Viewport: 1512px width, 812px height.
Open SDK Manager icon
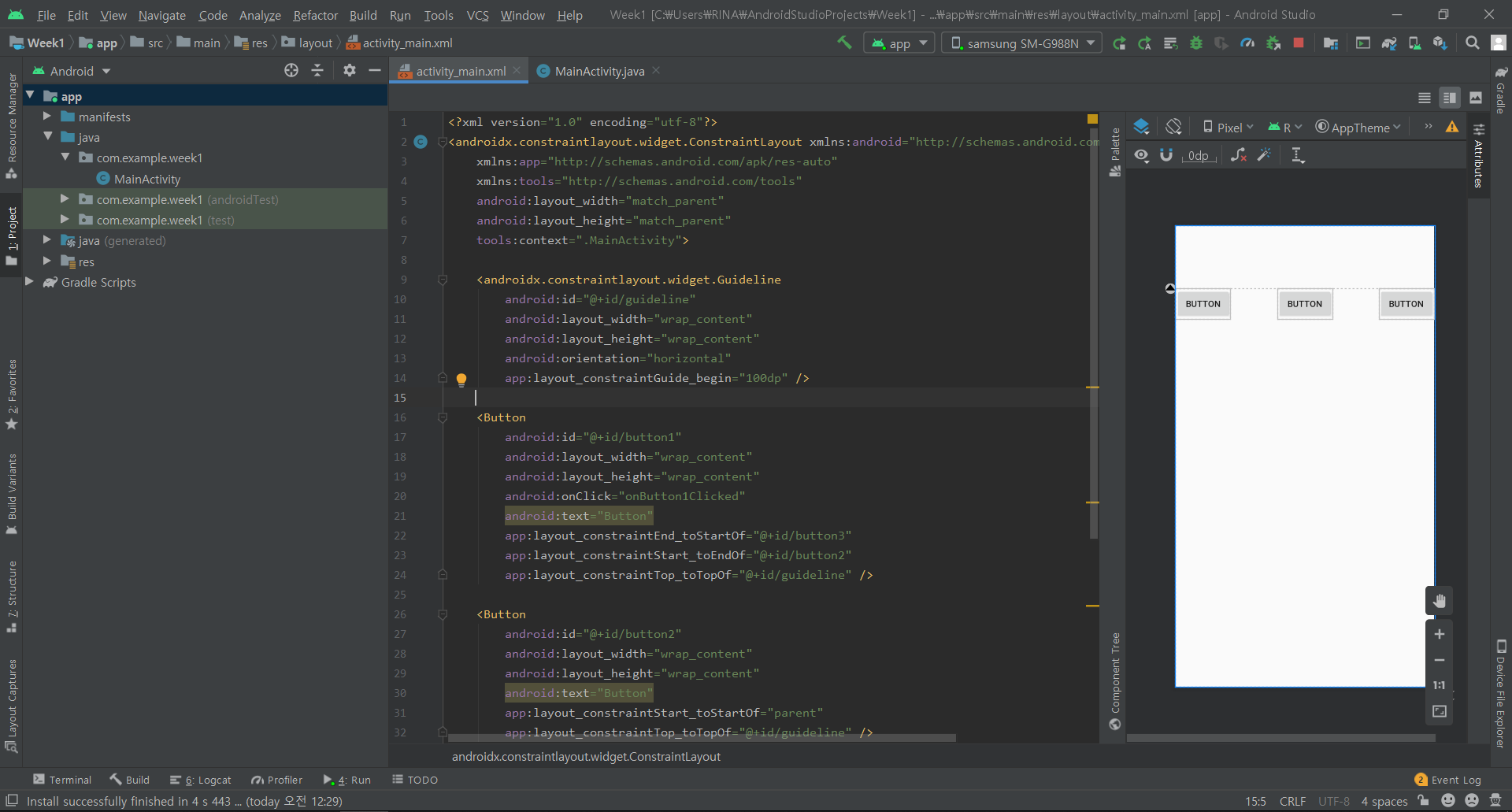tap(1440, 43)
